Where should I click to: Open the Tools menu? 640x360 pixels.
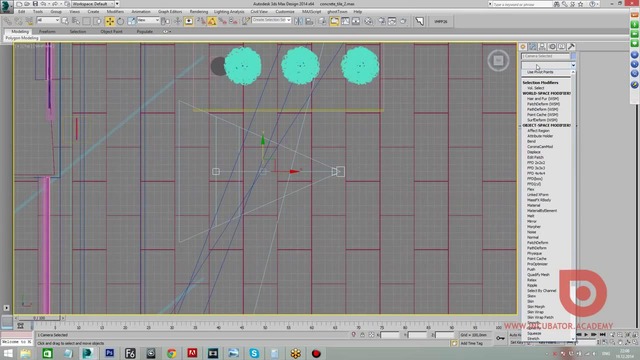(x=38, y=11)
